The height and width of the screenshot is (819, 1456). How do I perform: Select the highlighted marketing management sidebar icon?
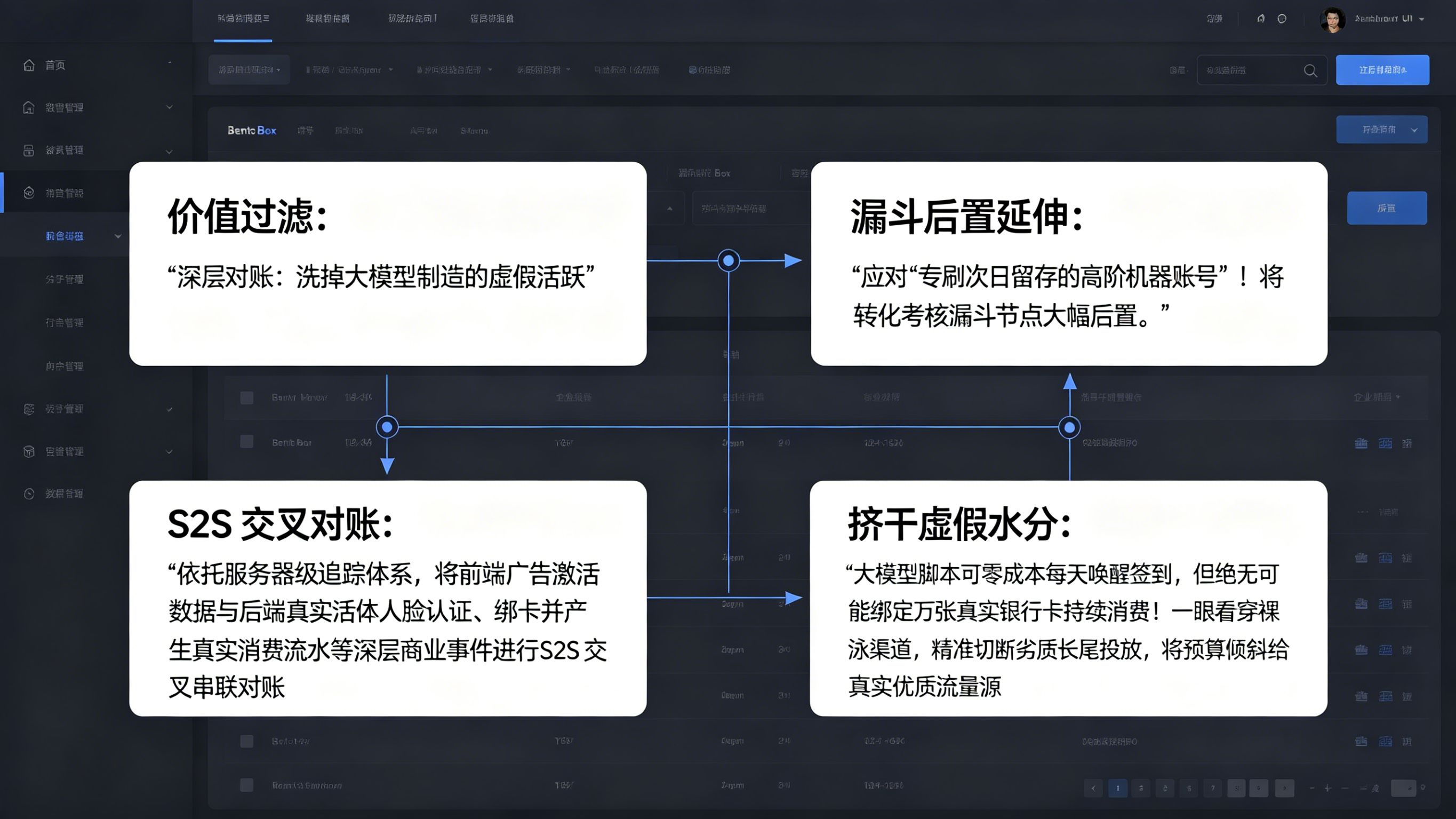[28, 192]
